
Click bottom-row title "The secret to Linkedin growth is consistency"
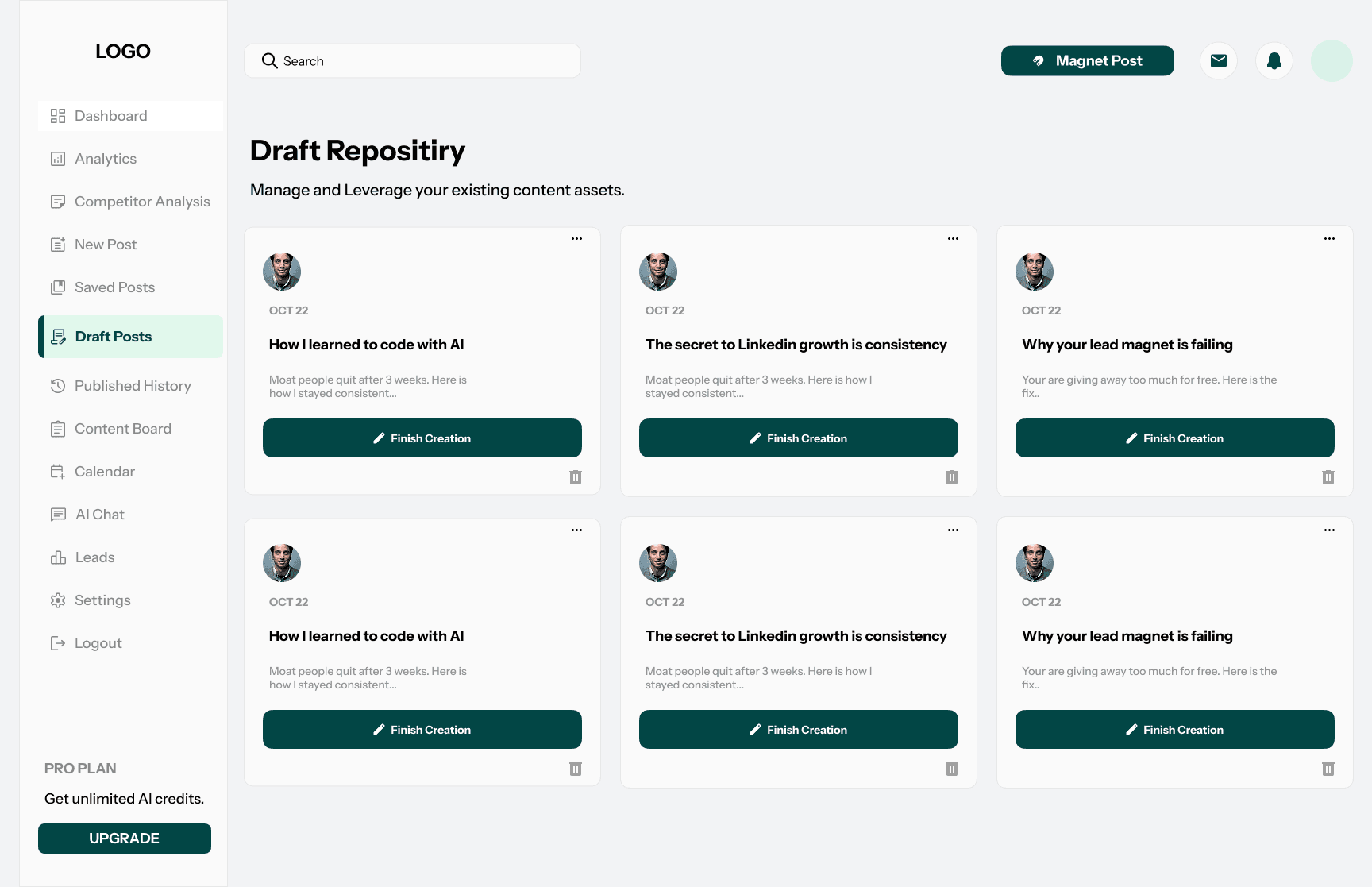coord(796,636)
